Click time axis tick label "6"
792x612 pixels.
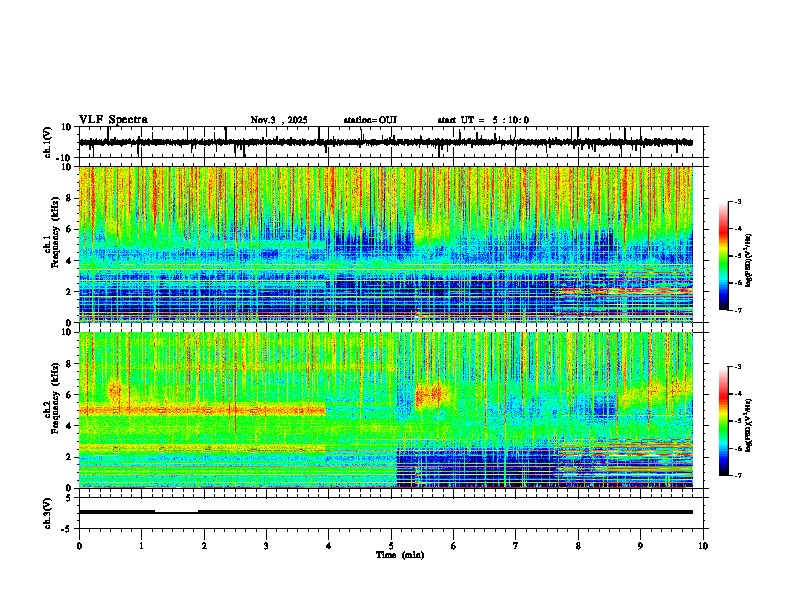(x=454, y=546)
